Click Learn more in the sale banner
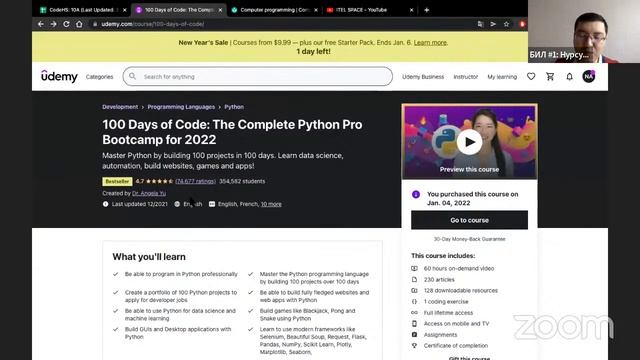This screenshot has height=360, width=640. click(x=430, y=42)
